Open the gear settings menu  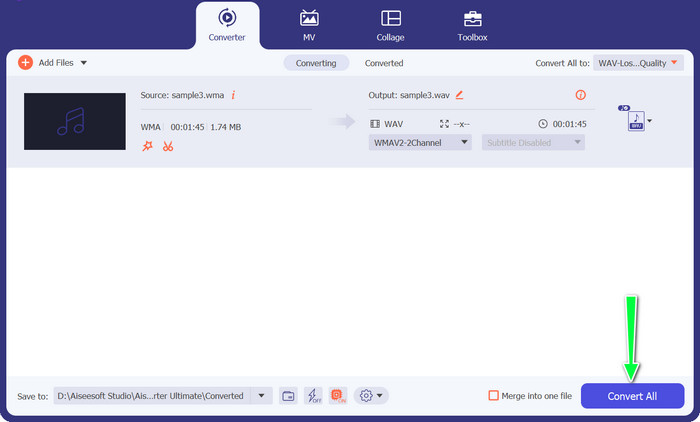point(371,396)
